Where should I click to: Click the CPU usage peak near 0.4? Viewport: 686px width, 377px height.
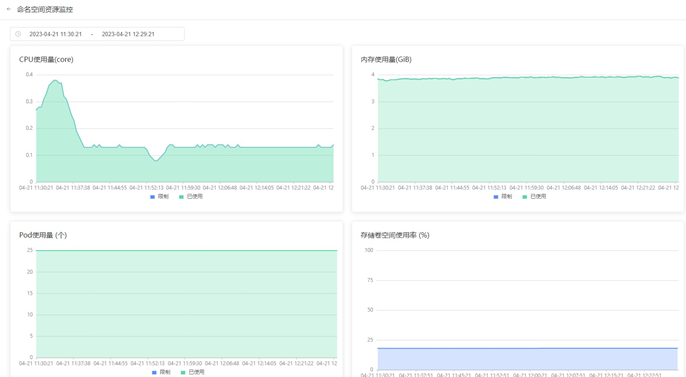(x=55, y=80)
